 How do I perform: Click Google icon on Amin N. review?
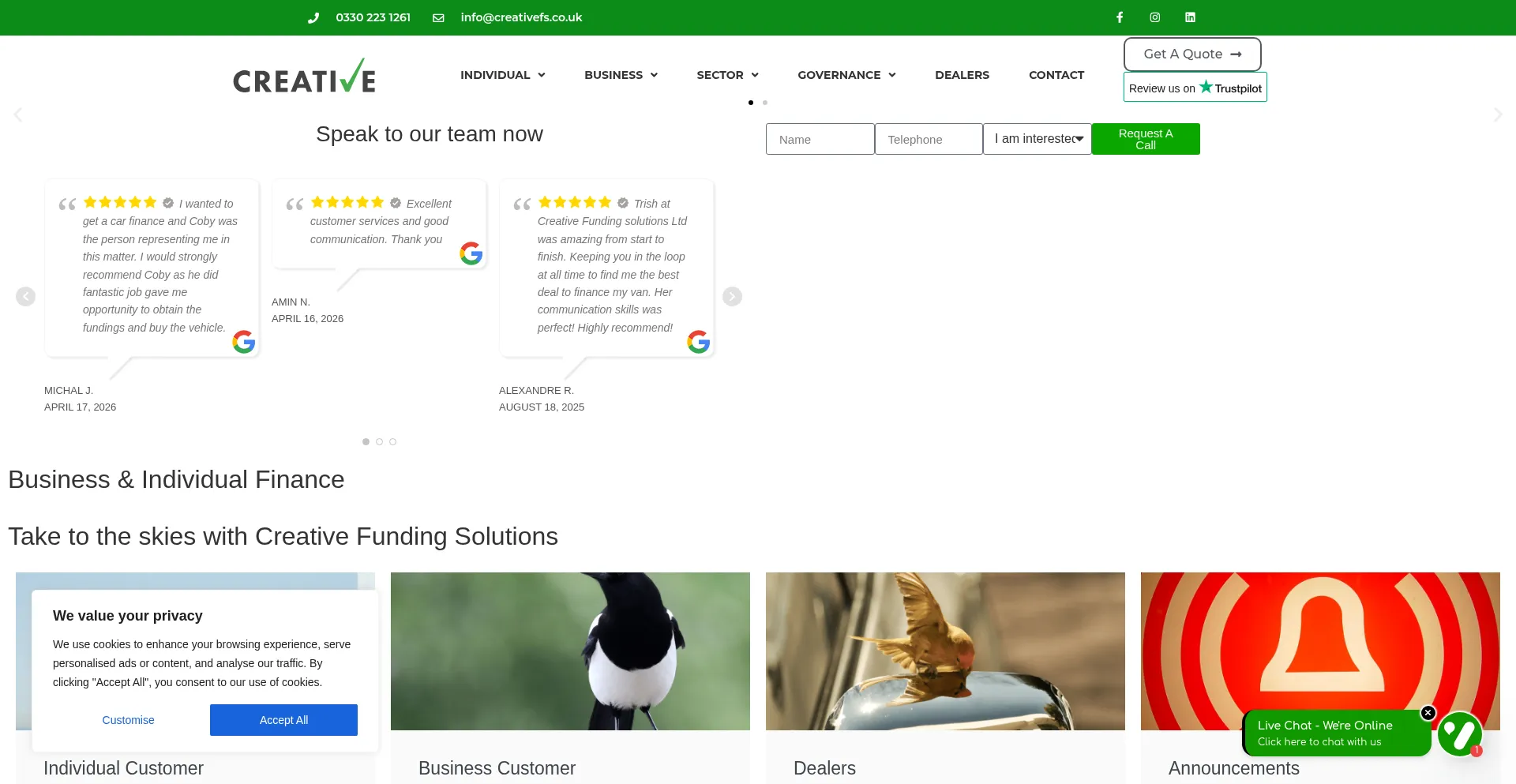pyautogui.click(x=471, y=253)
